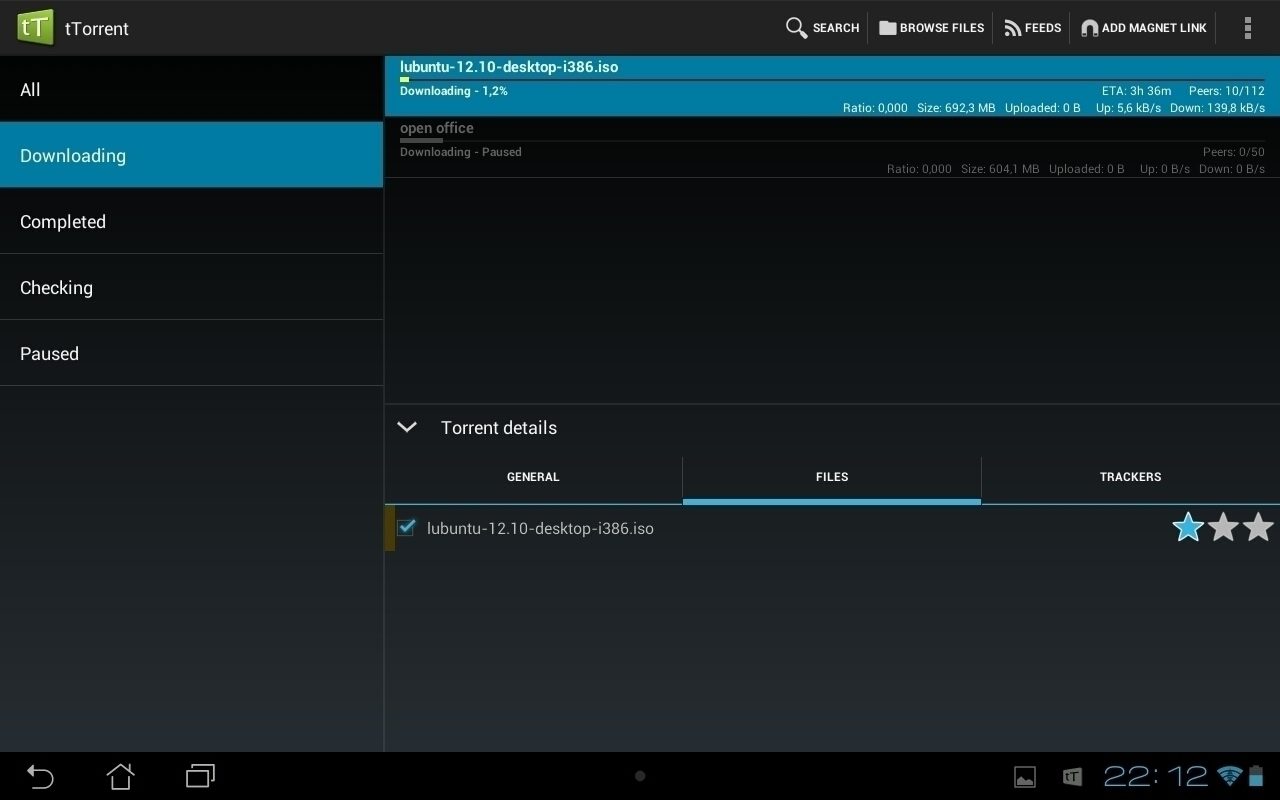This screenshot has width=1280, height=800.
Task: Tap the Android home button
Action: (120, 776)
